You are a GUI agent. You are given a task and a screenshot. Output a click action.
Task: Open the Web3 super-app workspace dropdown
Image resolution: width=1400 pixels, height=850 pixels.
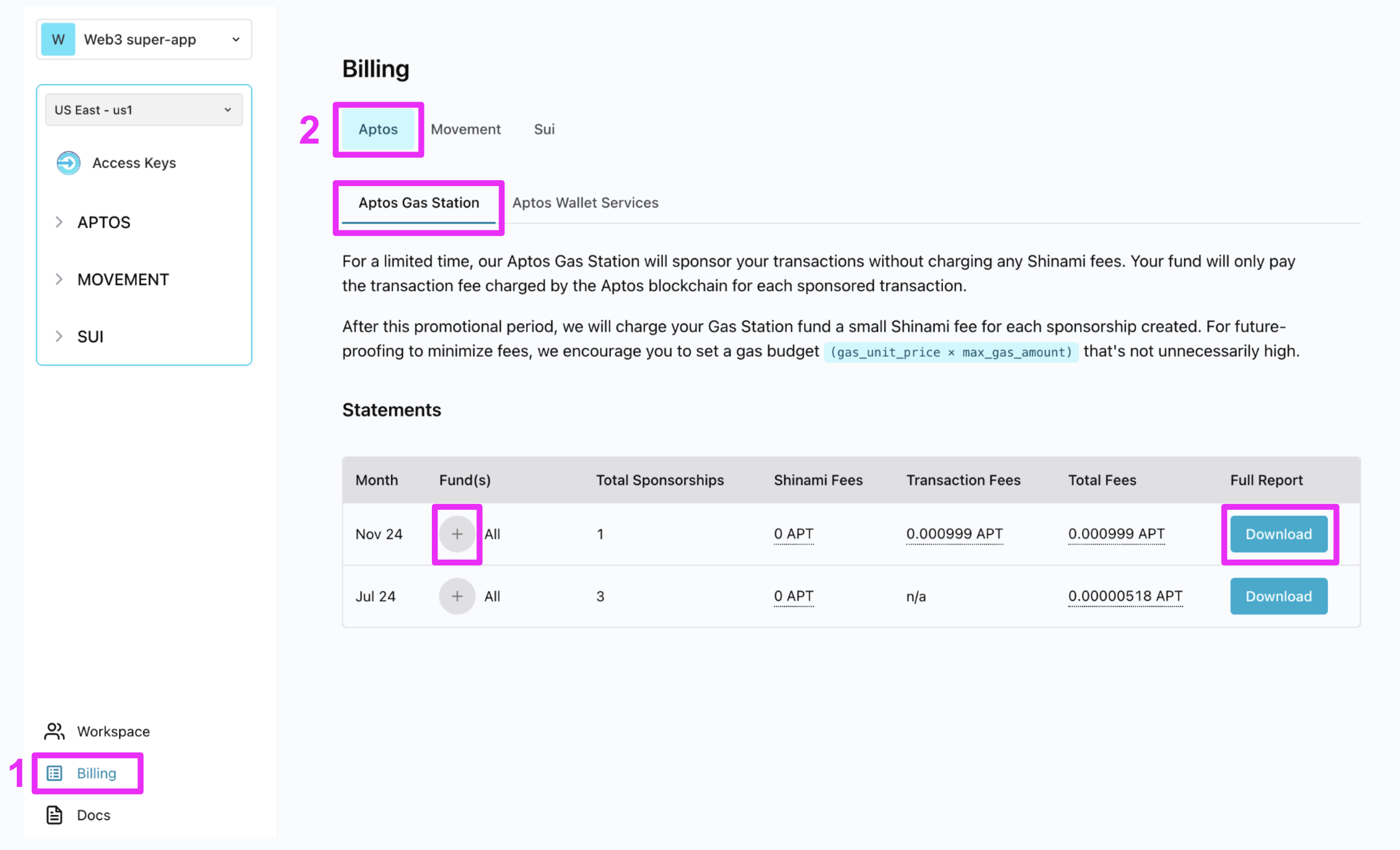pyautogui.click(x=144, y=39)
